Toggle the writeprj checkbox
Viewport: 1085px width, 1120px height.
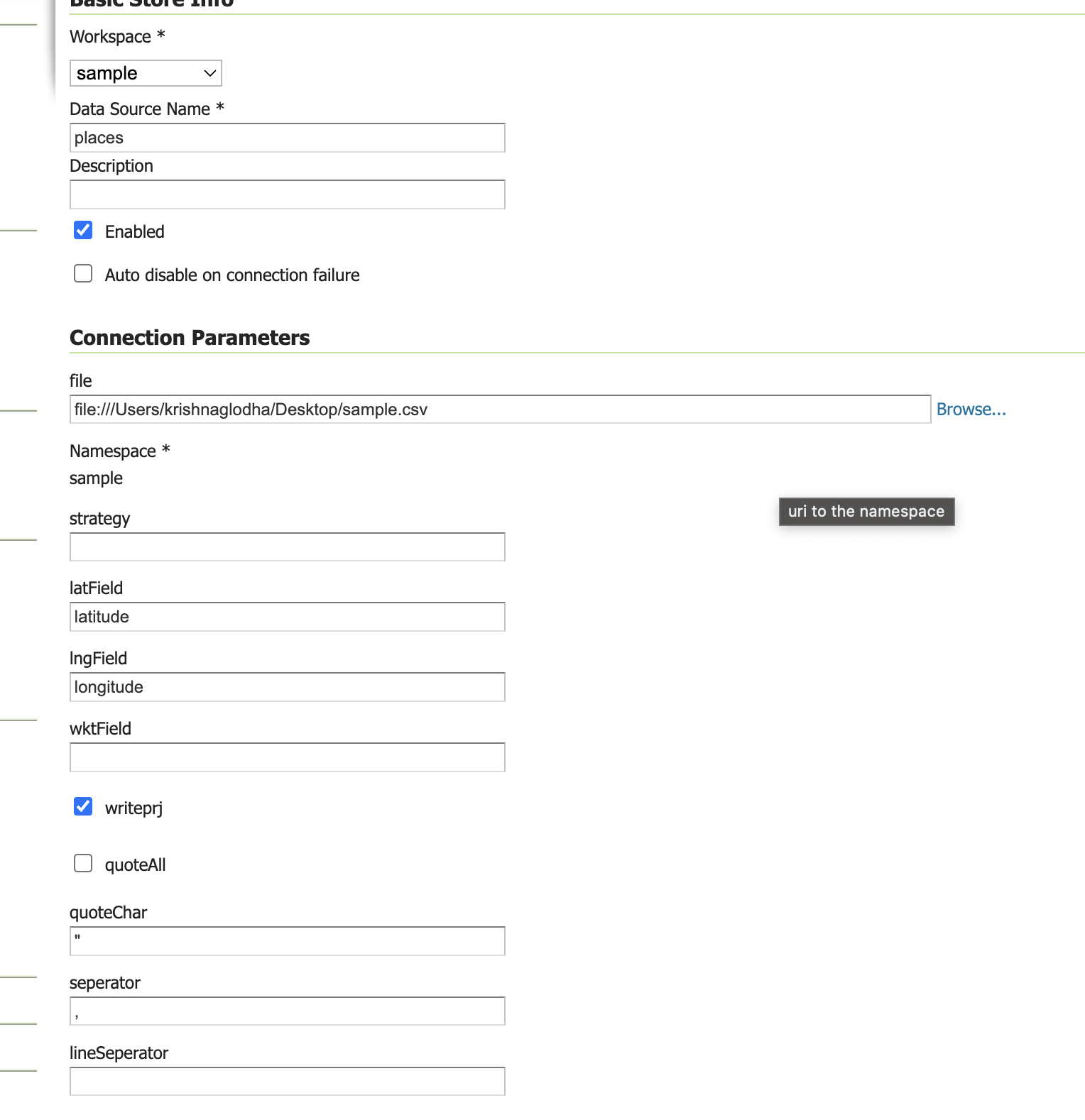83,807
